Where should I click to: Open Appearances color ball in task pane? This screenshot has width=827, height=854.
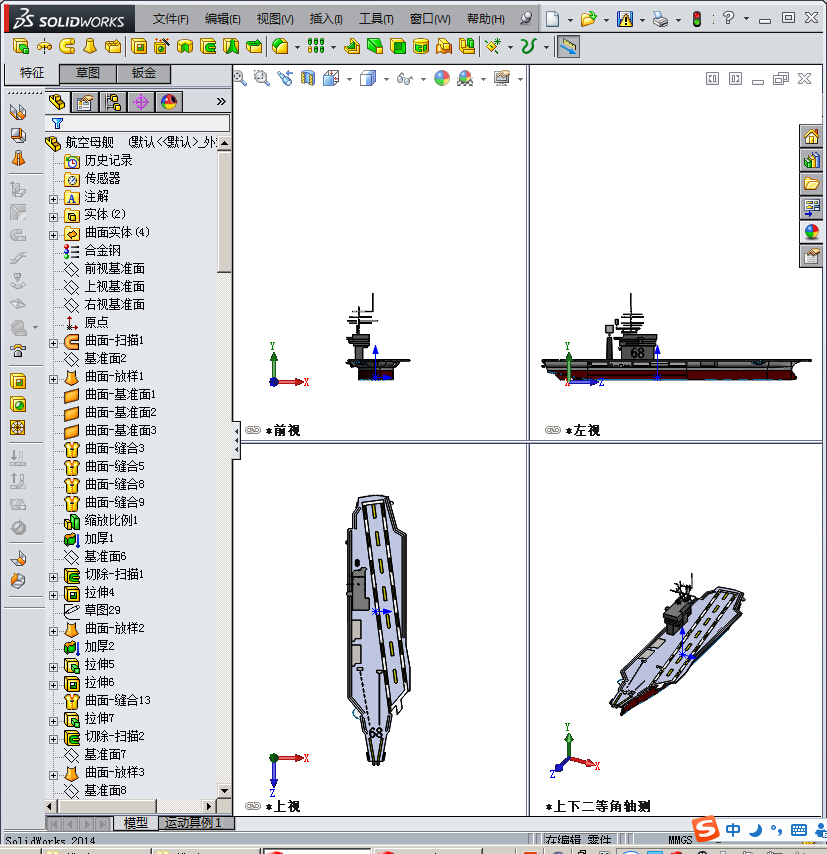point(811,232)
